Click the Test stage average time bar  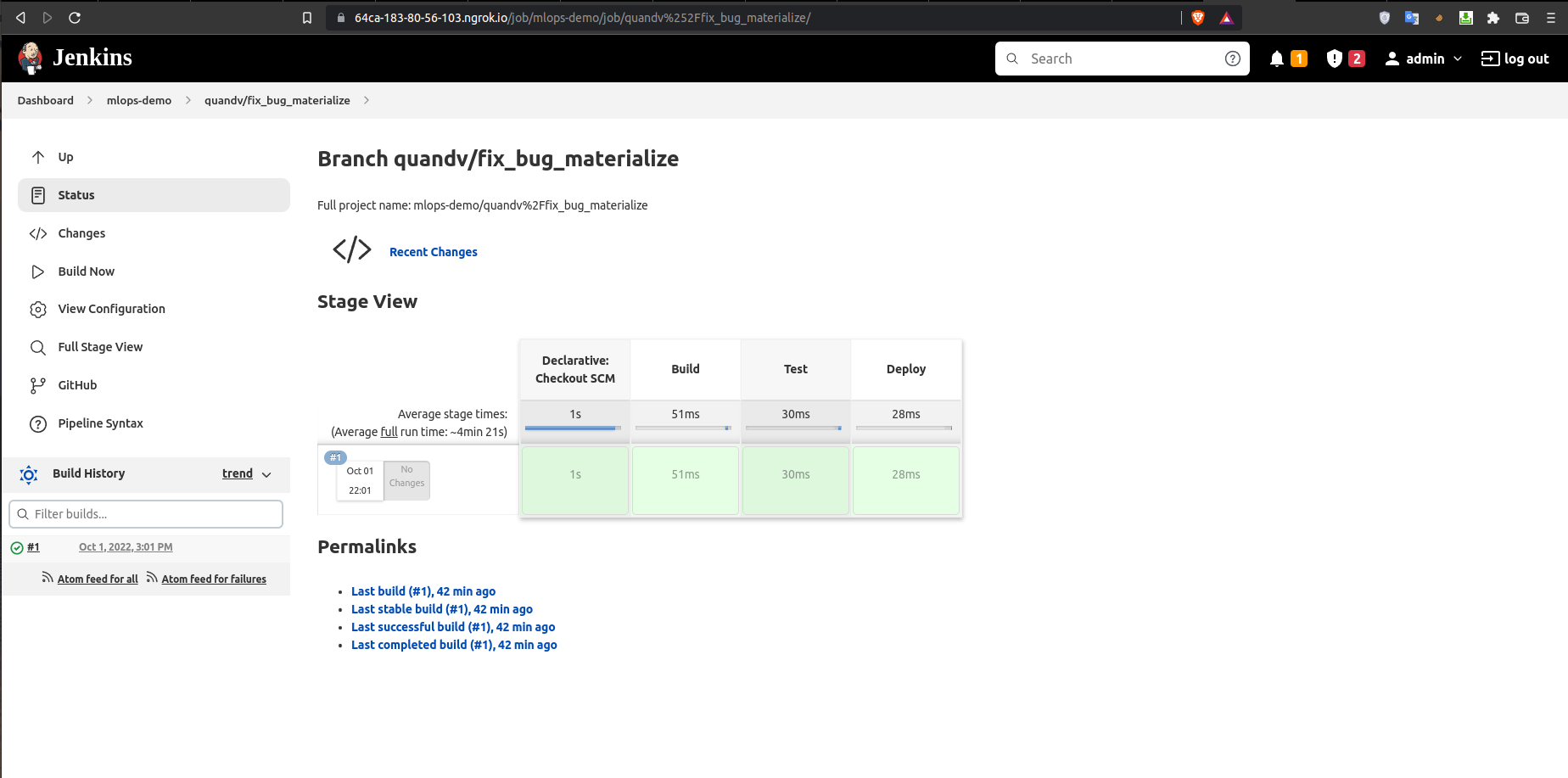(794, 428)
